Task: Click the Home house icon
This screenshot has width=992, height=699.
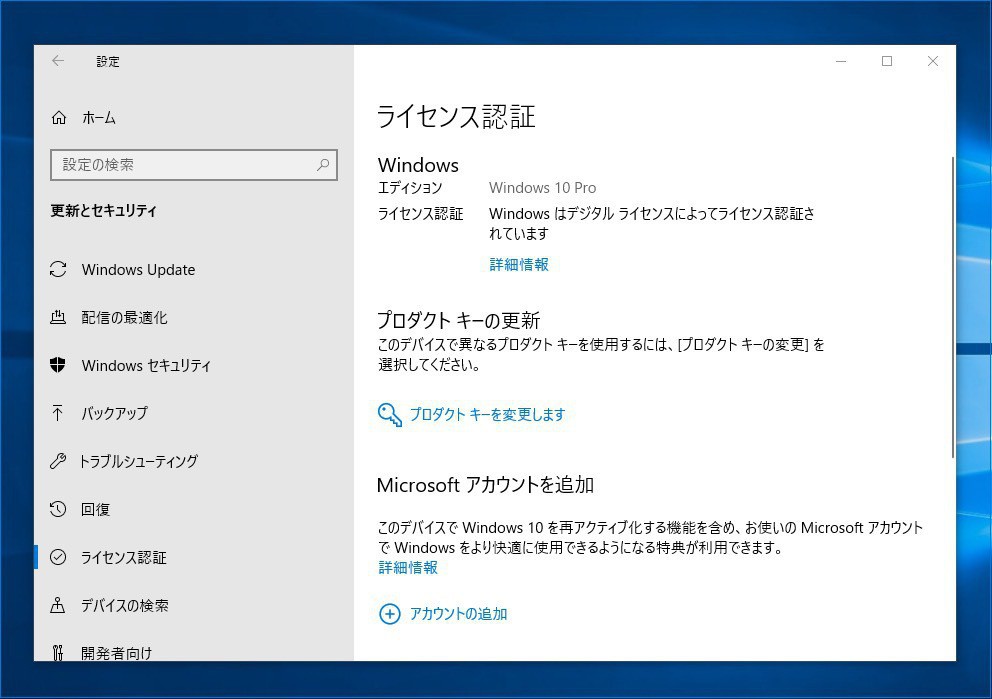Action: pyautogui.click(x=59, y=118)
